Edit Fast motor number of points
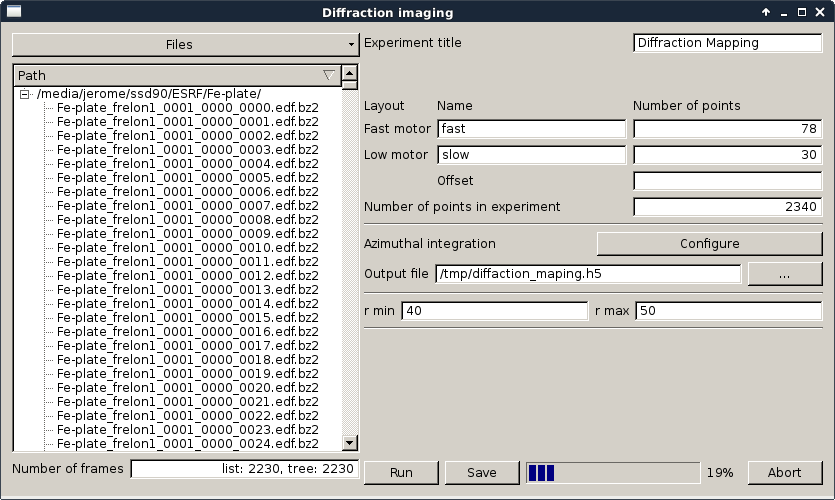 pyautogui.click(x=727, y=129)
